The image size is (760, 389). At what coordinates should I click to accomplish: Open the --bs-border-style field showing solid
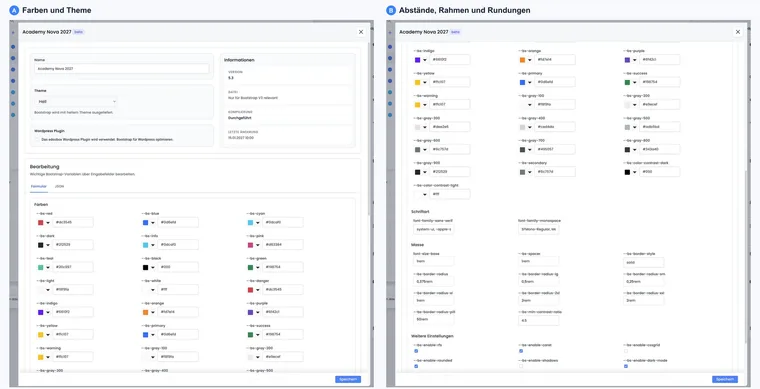(x=644, y=262)
